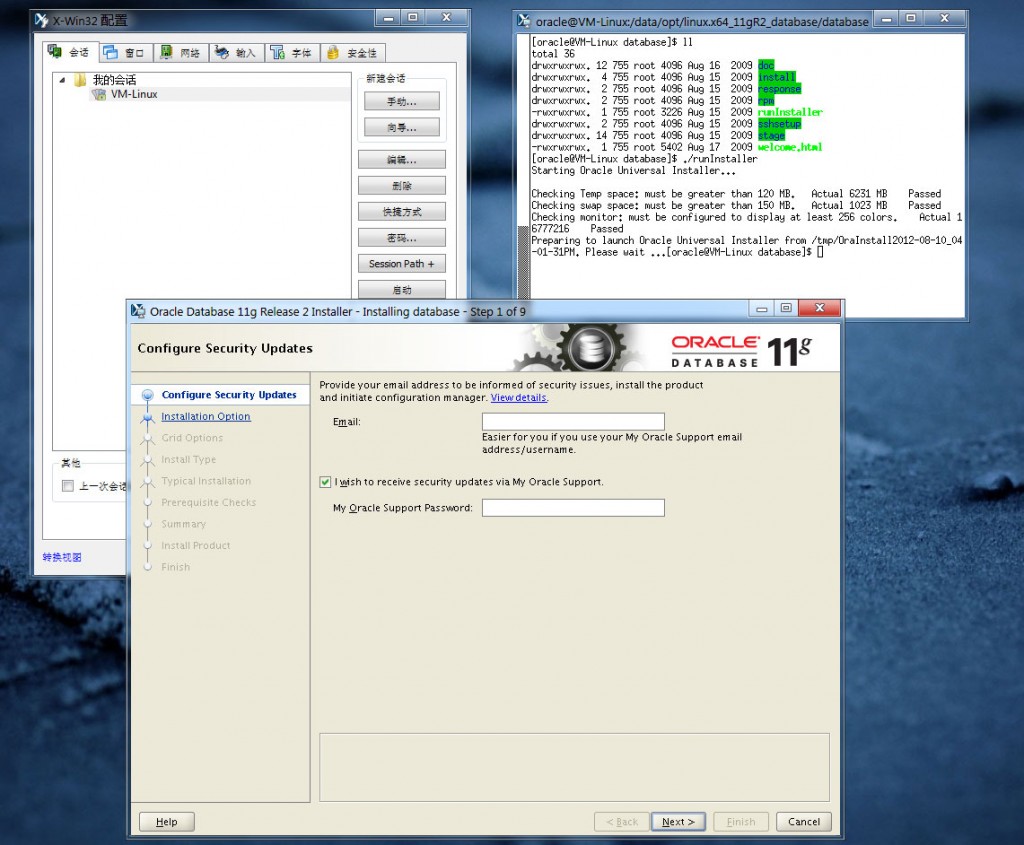Uncheck 'I wish to receive security updates'
The width and height of the screenshot is (1024, 845).
[x=325, y=482]
